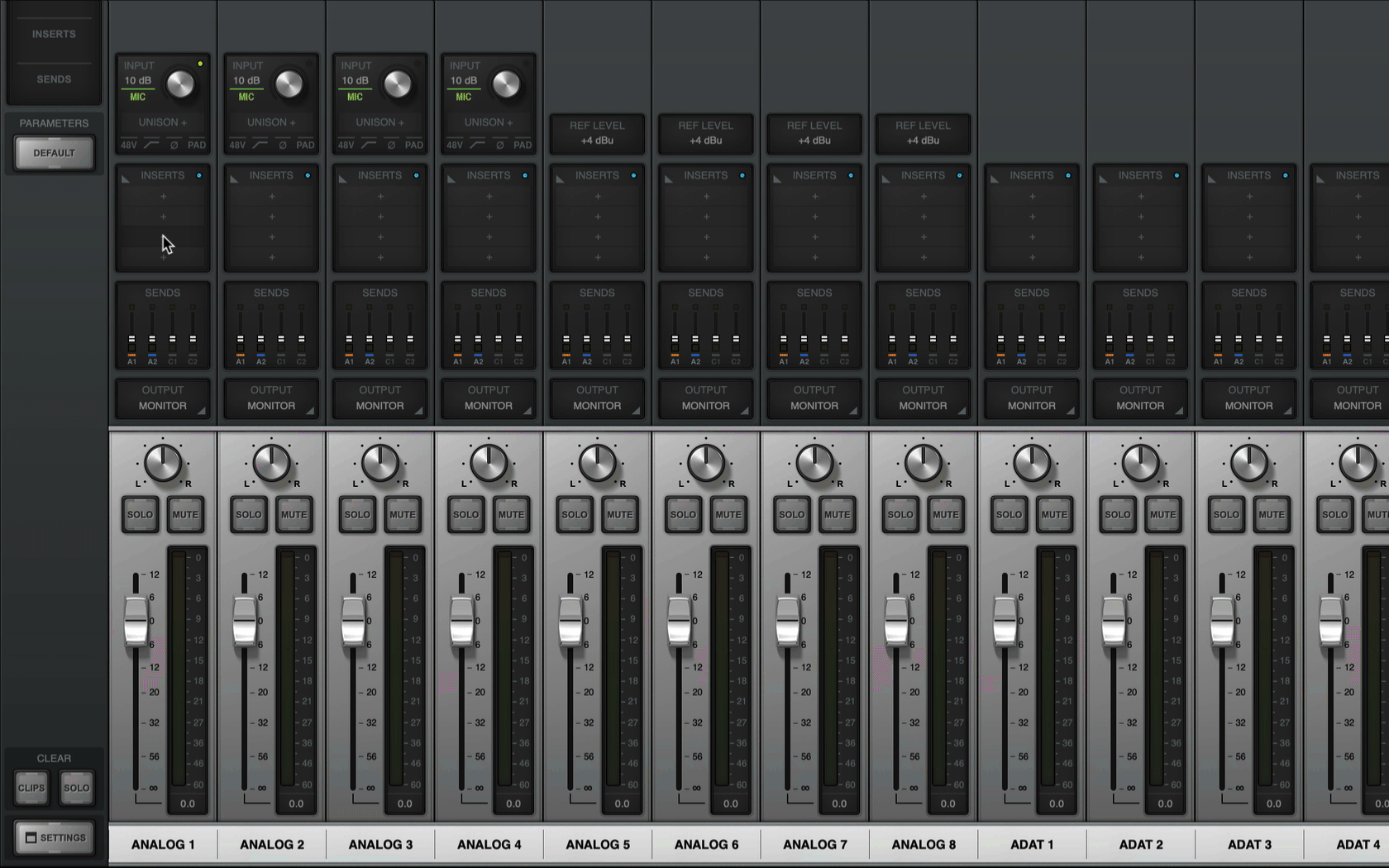1389x868 pixels.
Task: Click the A1 send slider on Analog 1
Action: coord(131,339)
